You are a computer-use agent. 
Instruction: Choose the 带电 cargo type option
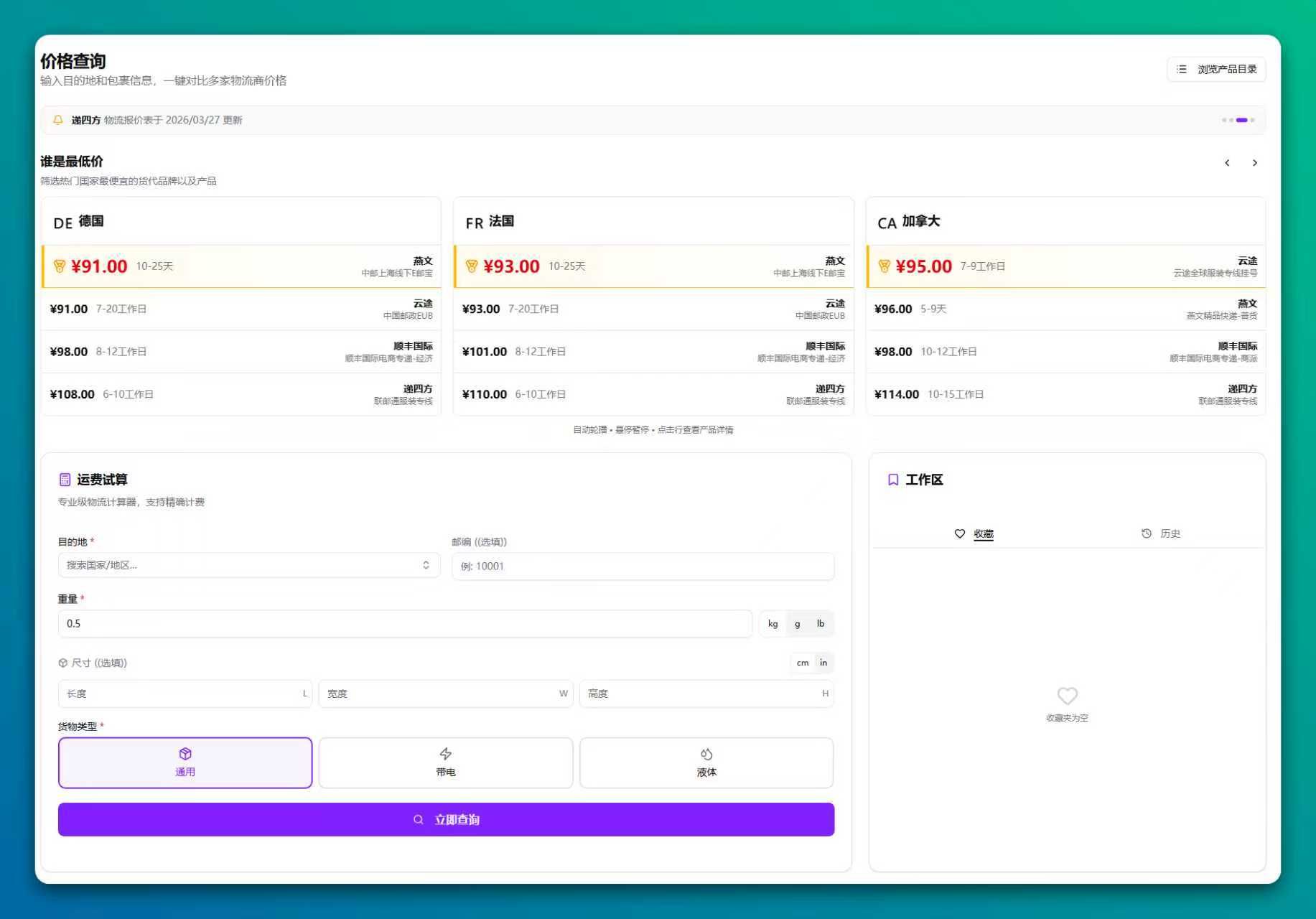(445, 762)
